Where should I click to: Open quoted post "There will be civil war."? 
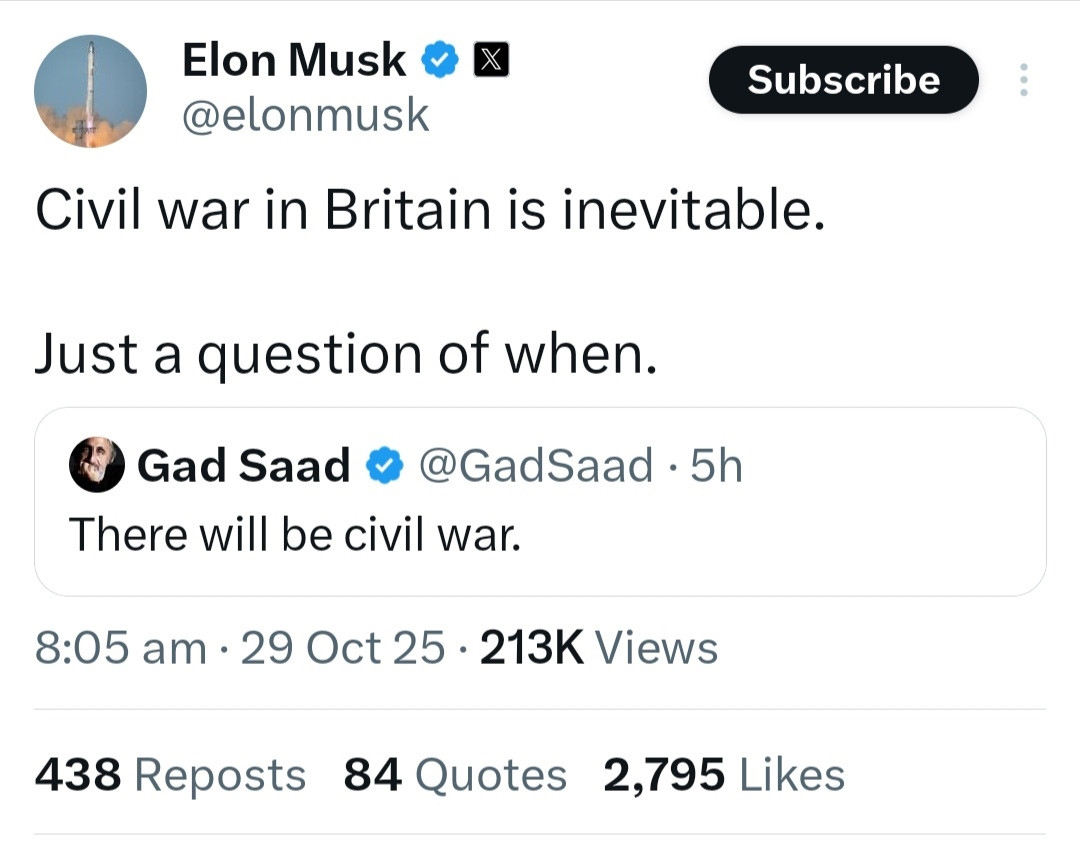tap(295, 535)
